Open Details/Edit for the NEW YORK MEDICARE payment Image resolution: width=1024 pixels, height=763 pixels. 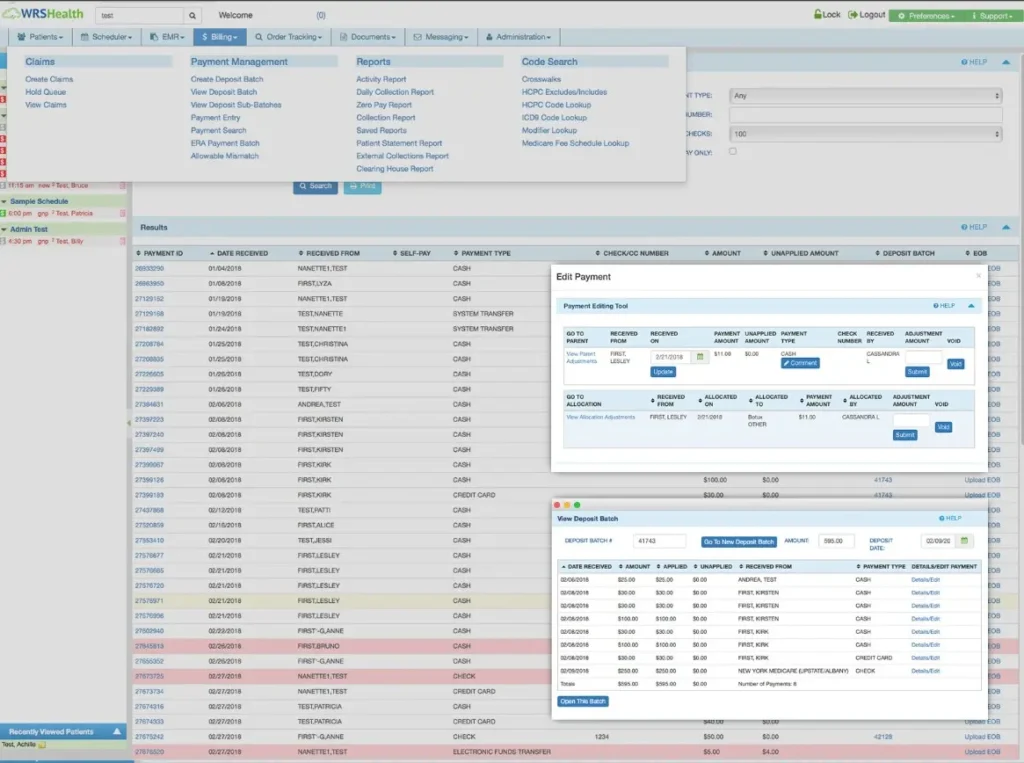(925, 671)
